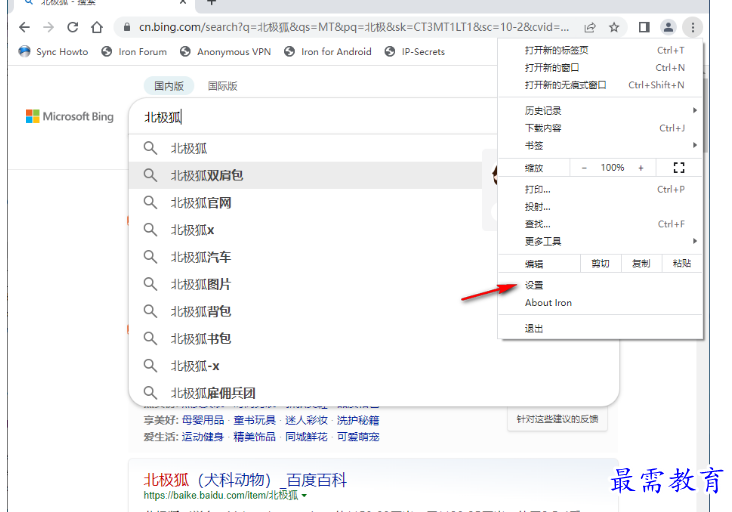
Task: Select 查找... menu item
Action: point(600,224)
